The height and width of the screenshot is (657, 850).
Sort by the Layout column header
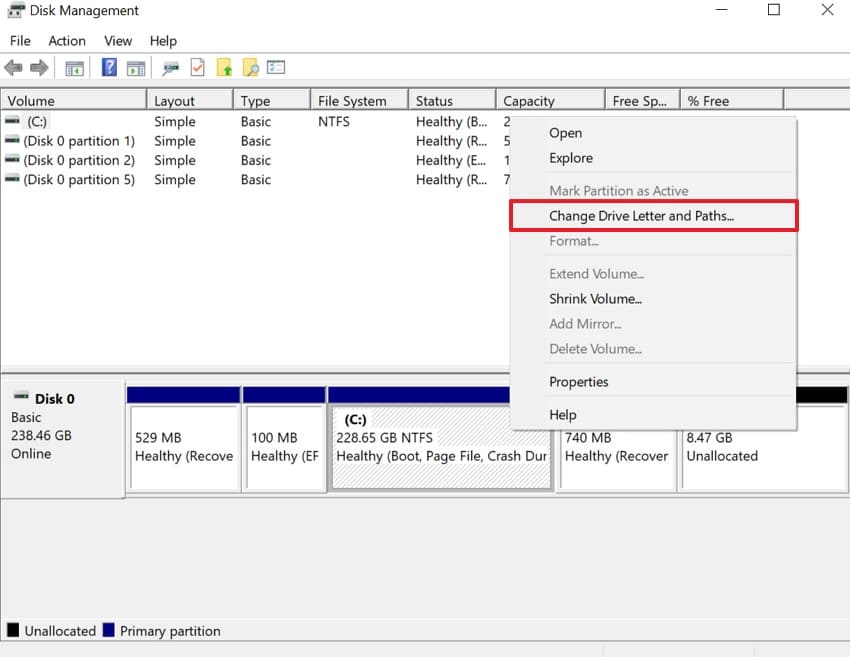pyautogui.click(x=190, y=100)
